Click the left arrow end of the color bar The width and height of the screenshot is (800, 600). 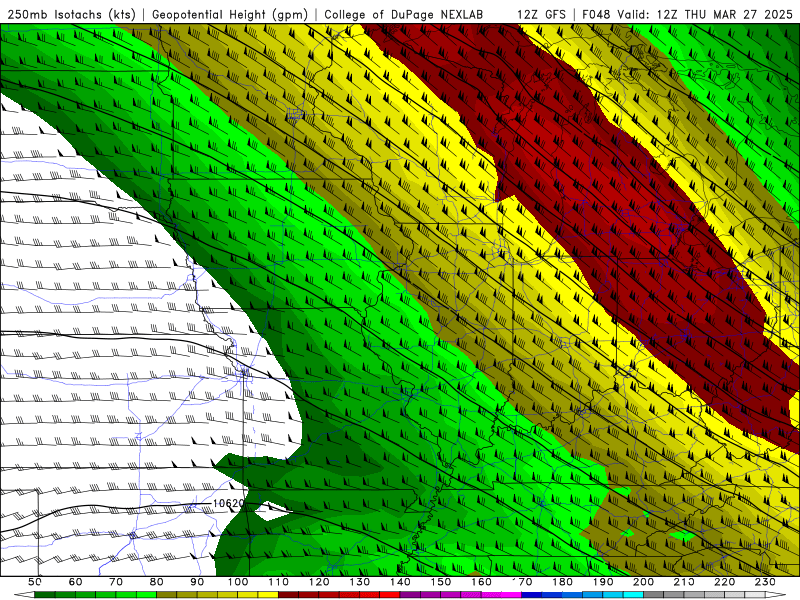(24, 595)
